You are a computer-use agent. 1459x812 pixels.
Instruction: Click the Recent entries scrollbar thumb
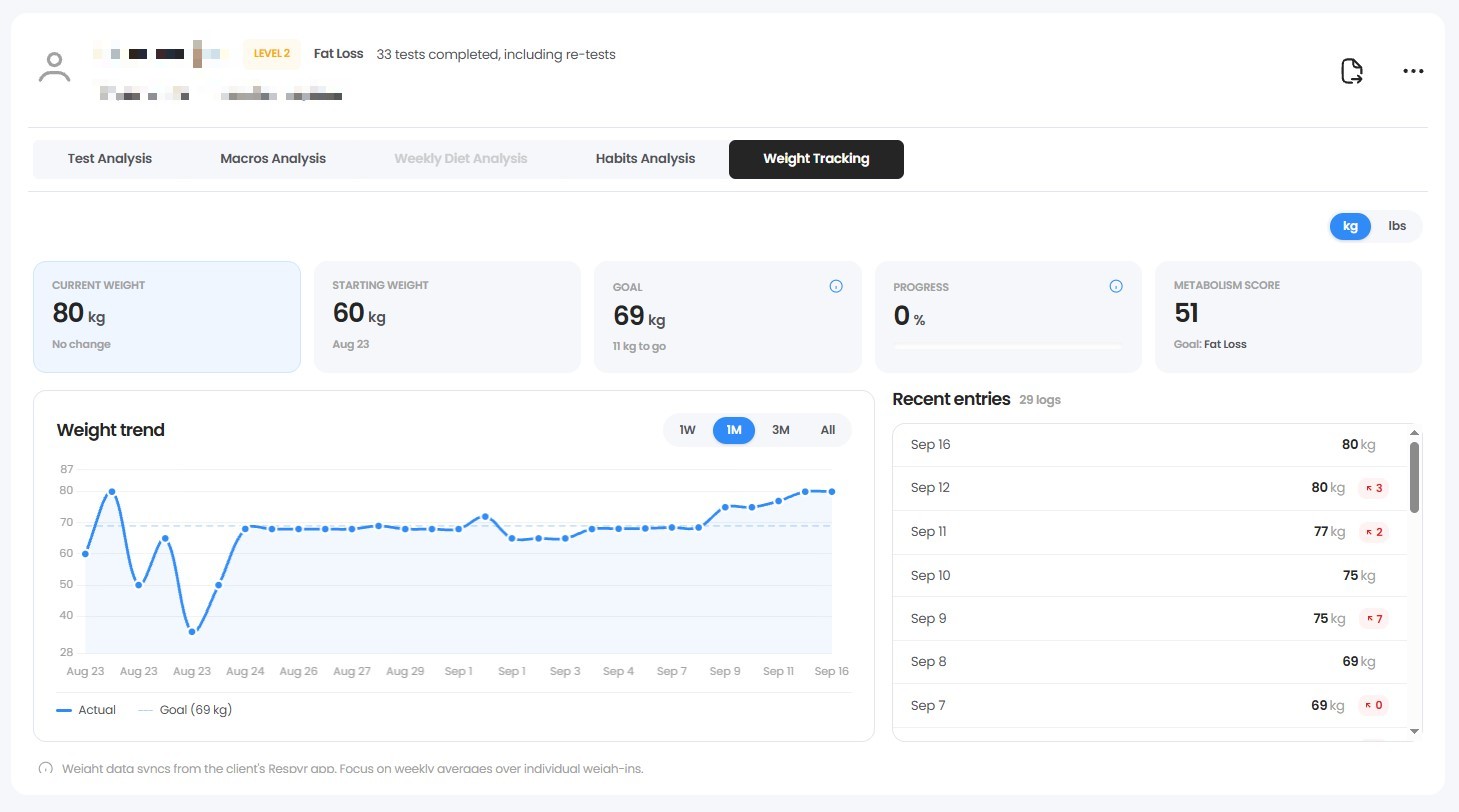point(1414,477)
